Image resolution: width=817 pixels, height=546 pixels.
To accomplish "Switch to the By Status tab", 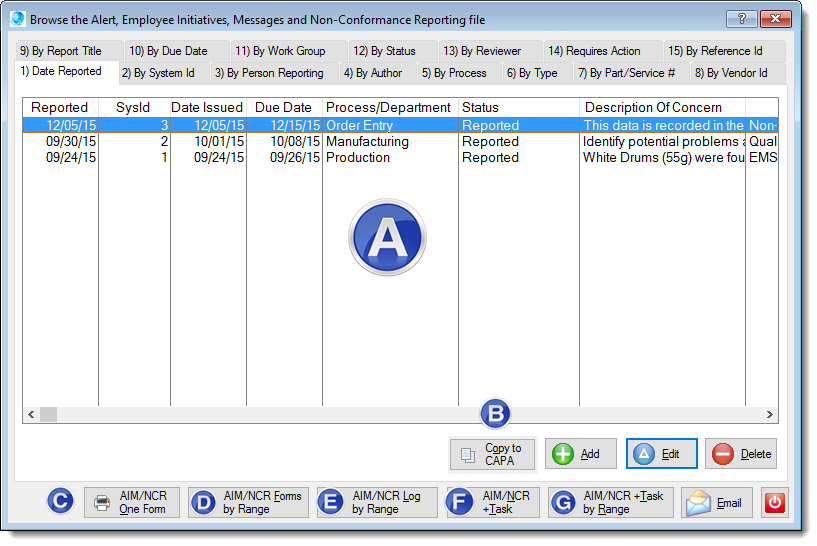I will [x=384, y=51].
